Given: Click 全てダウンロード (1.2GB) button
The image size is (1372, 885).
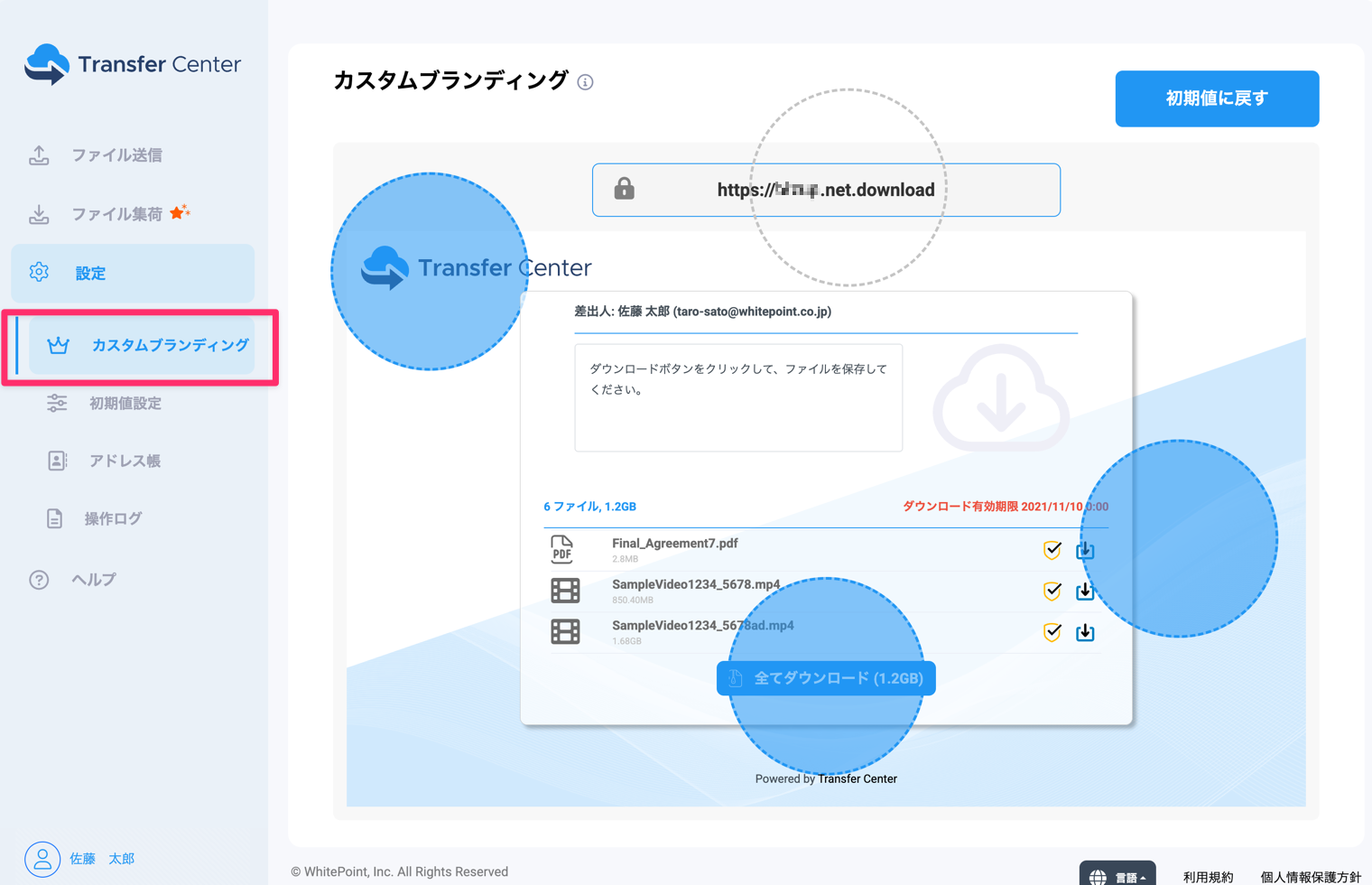Looking at the screenshot, I should (x=826, y=678).
